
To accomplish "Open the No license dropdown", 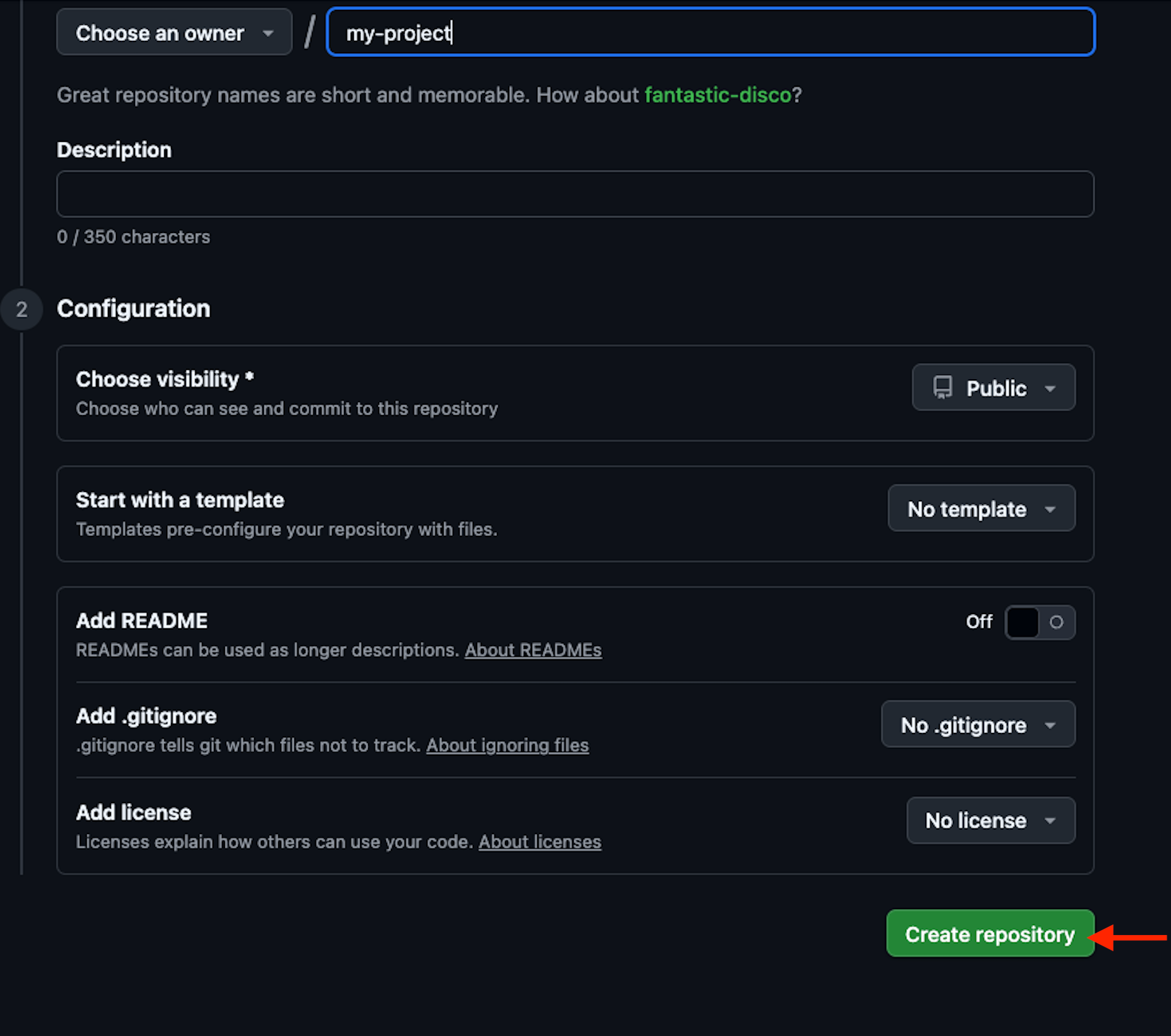I will coord(990,820).
